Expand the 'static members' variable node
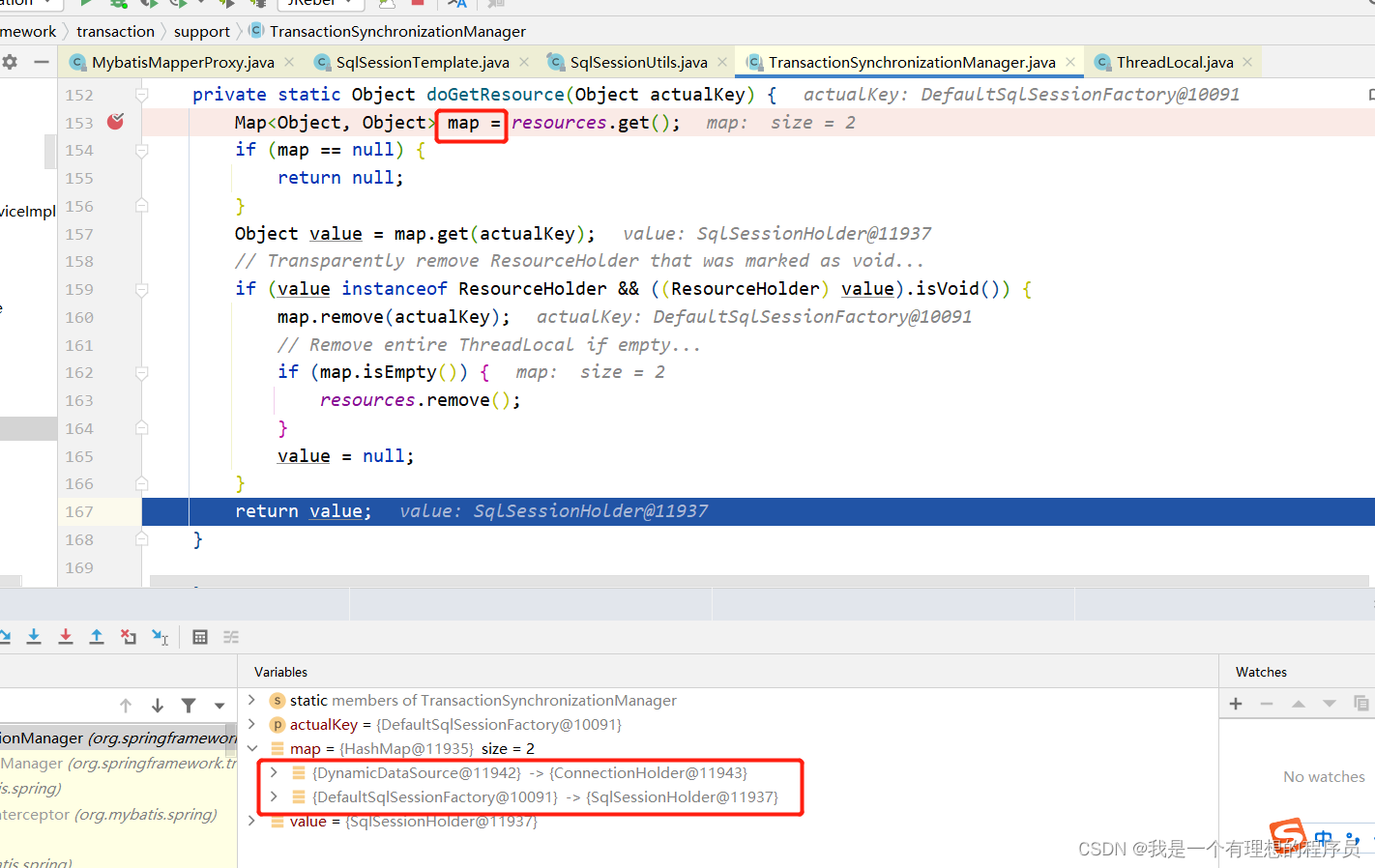This screenshot has height=868, width=1375. (x=251, y=700)
